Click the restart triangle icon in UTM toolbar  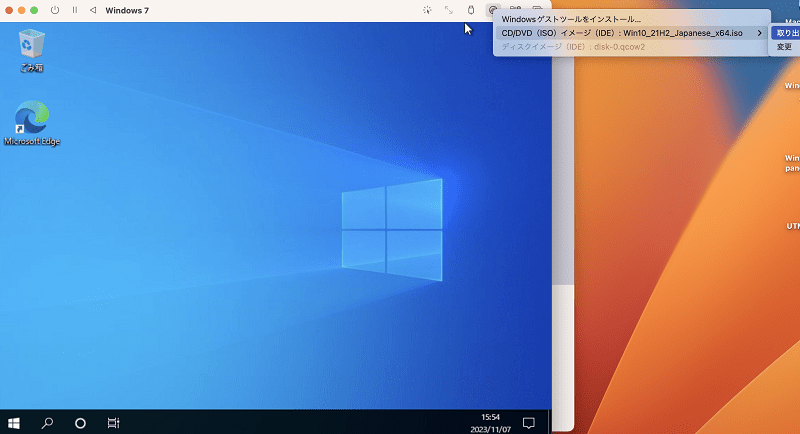(93, 10)
